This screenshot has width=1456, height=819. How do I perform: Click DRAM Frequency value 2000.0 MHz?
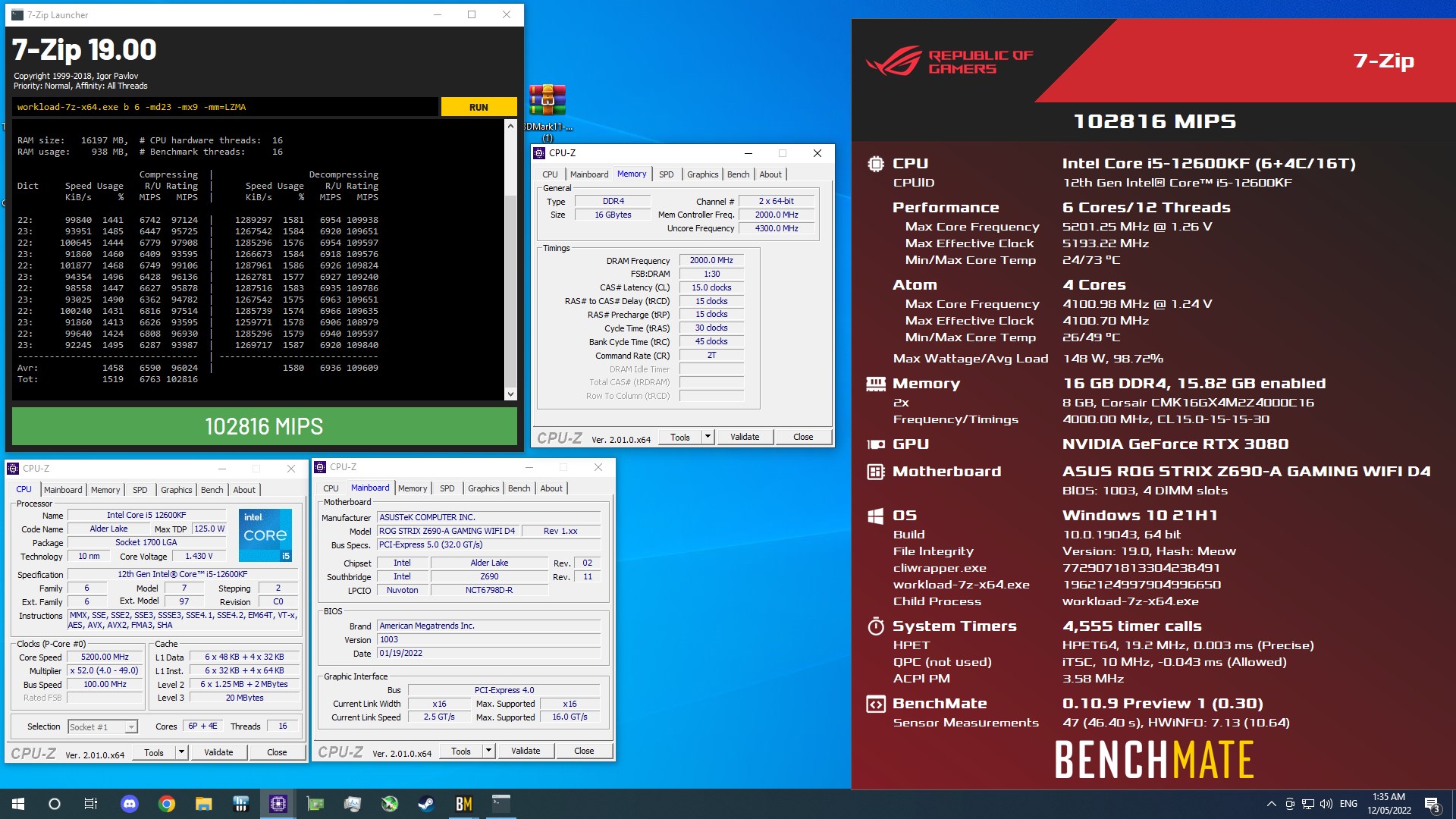[711, 260]
